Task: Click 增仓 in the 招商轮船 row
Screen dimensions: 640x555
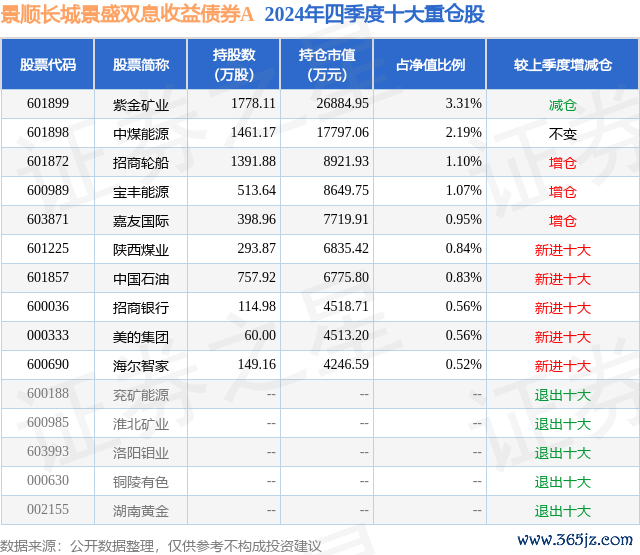Action: click(x=562, y=163)
